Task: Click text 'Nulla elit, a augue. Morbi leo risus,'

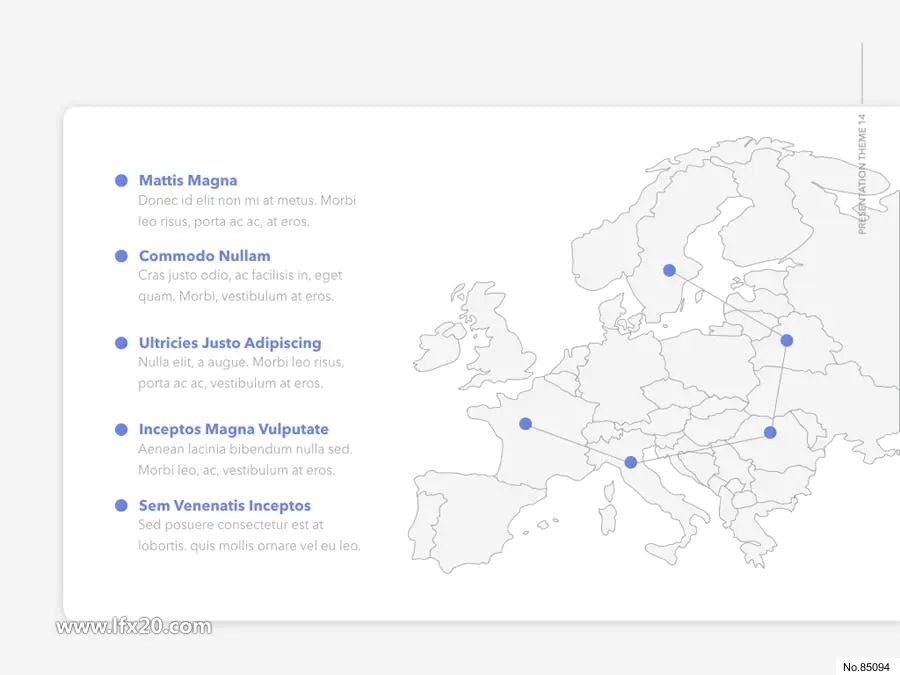Action: 241,362
